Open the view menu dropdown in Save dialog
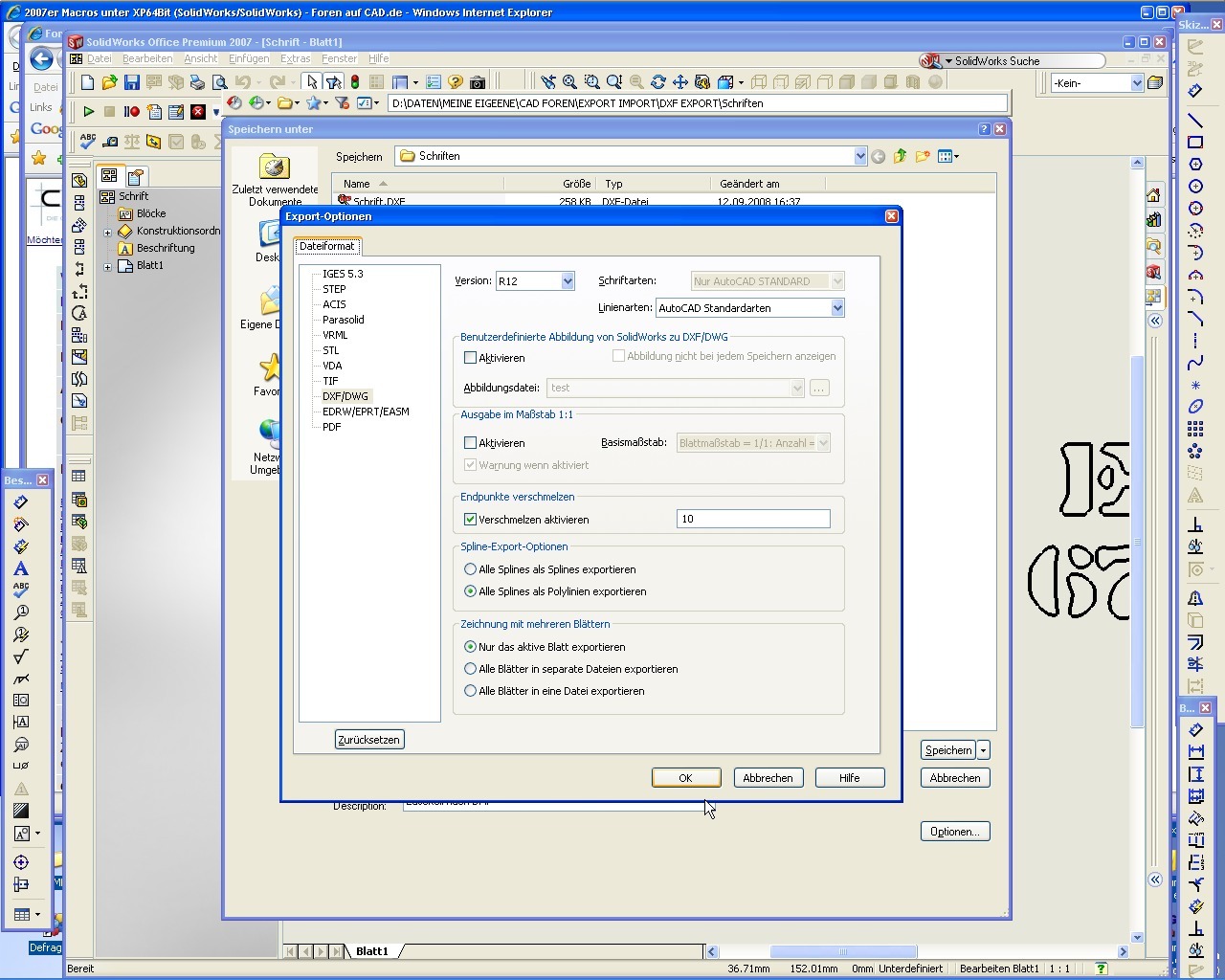Viewport: 1225px width, 980px height. pos(948,156)
